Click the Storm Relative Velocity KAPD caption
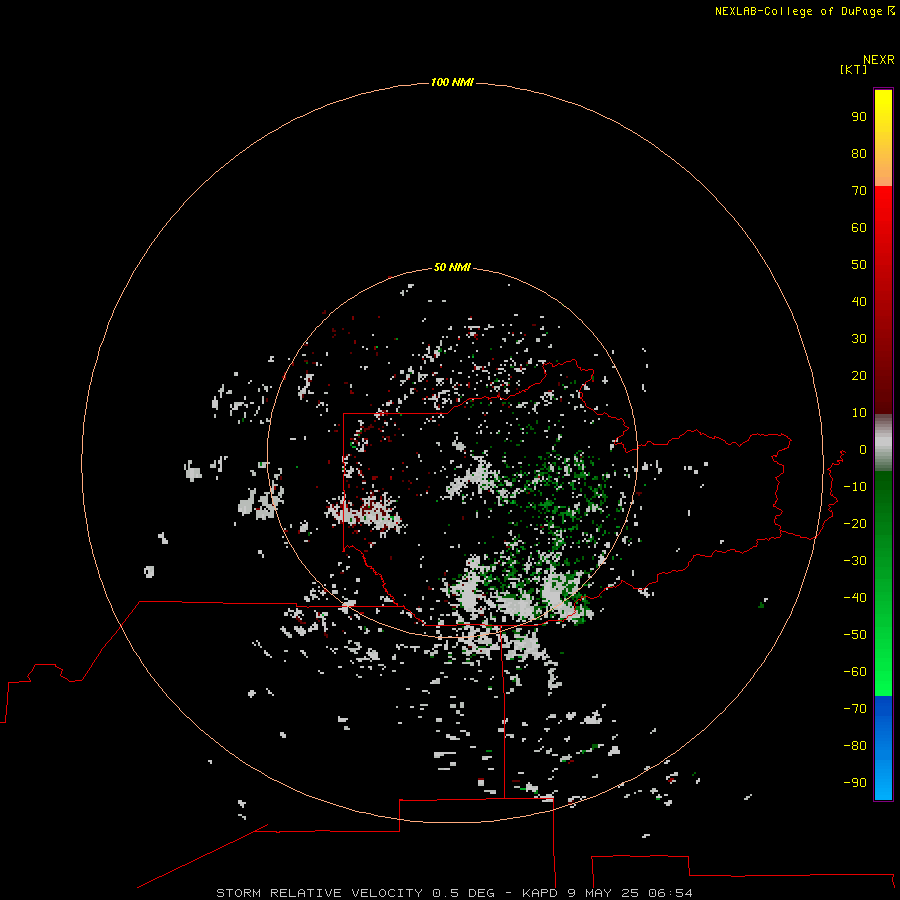900x900 pixels. tap(454, 893)
